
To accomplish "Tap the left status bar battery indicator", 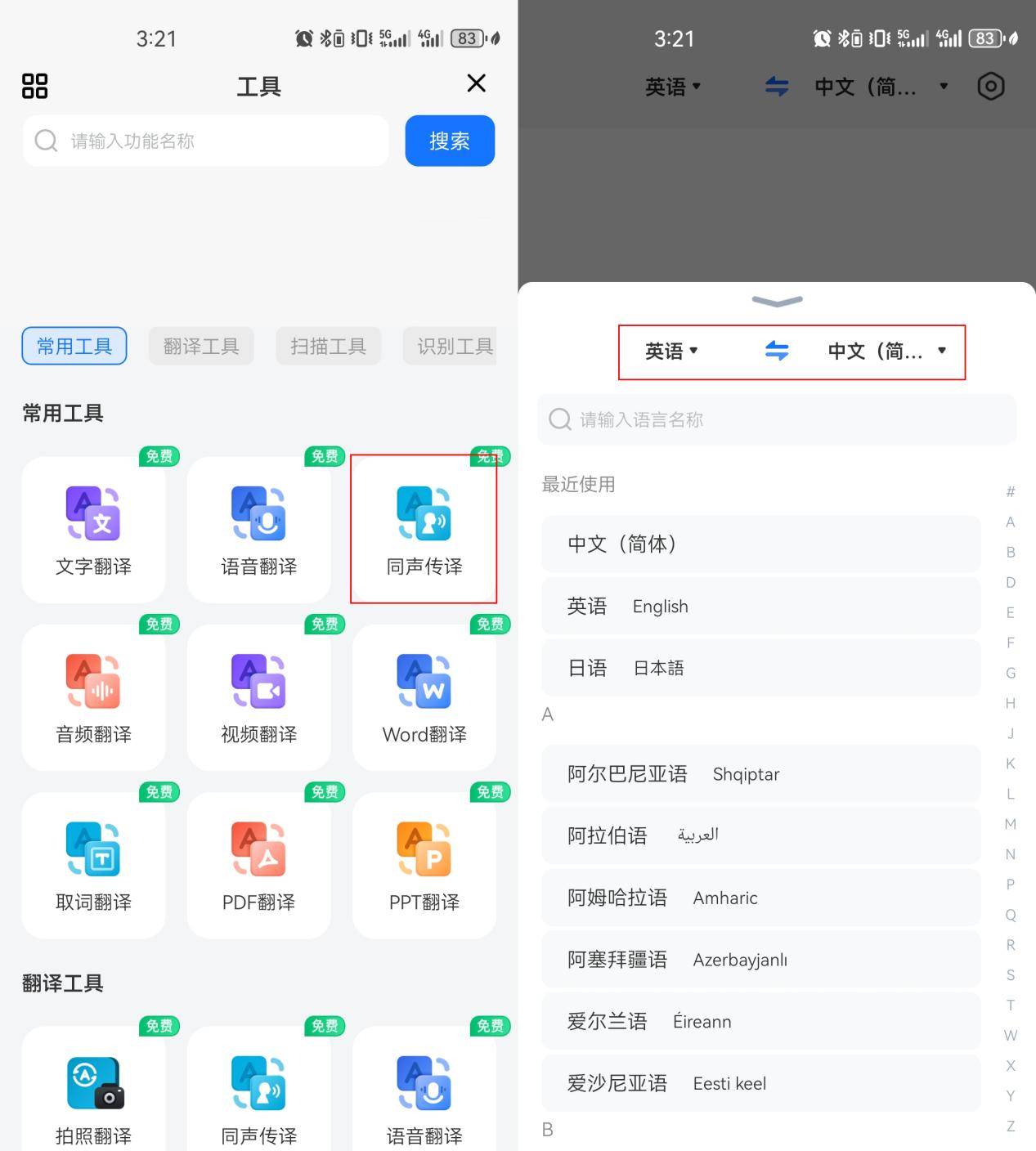I will [468, 38].
